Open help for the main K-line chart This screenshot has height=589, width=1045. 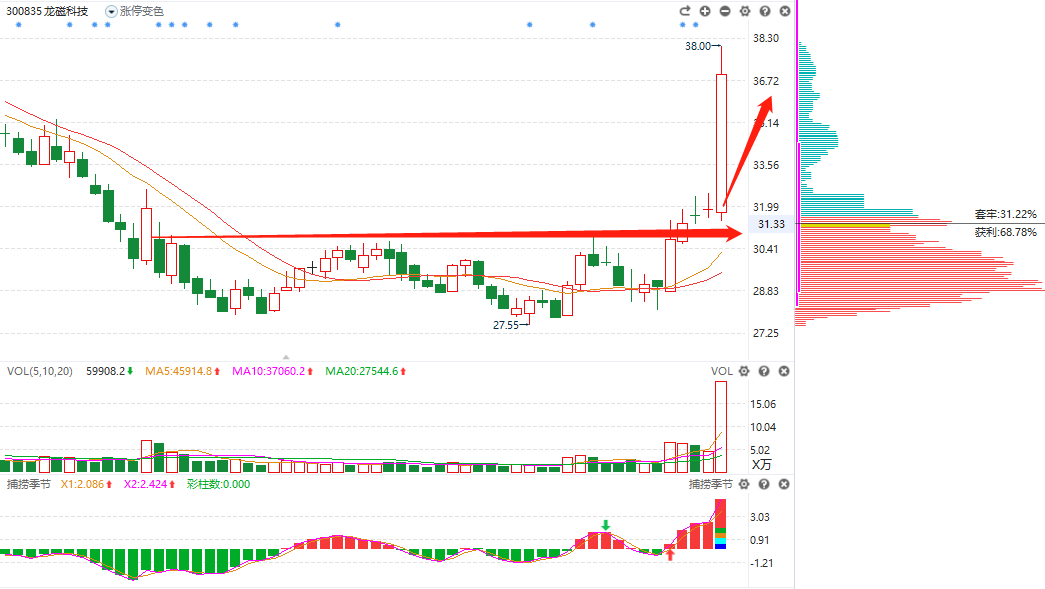click(765, 11)
